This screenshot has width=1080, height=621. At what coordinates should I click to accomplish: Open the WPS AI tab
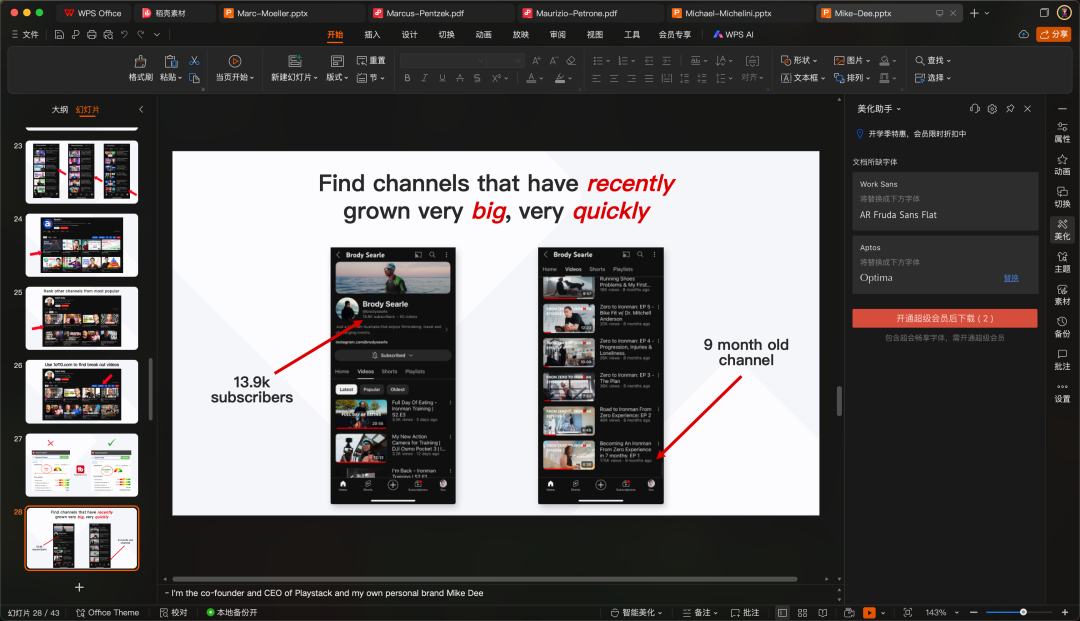click(x=734, y=34)
